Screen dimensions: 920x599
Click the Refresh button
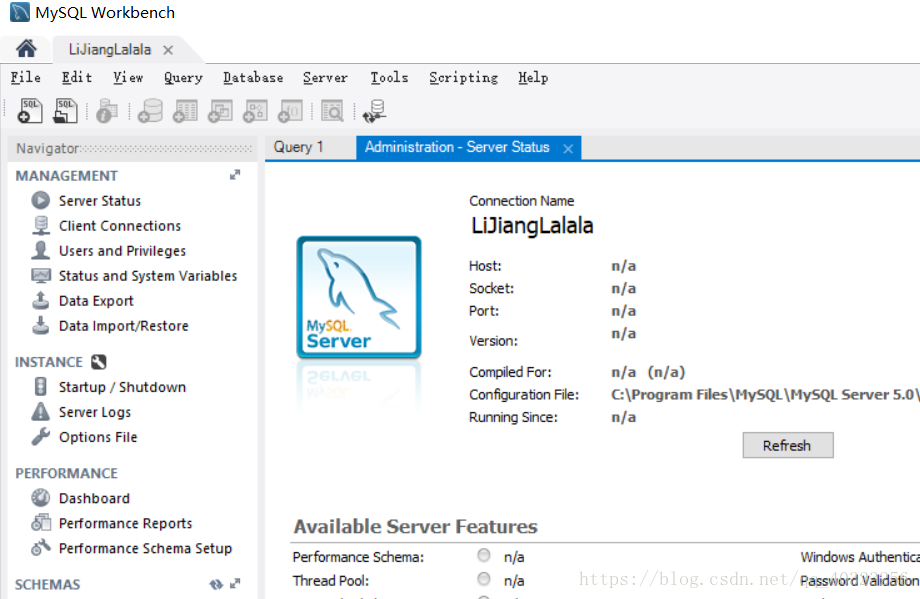[x=787, y=445]
